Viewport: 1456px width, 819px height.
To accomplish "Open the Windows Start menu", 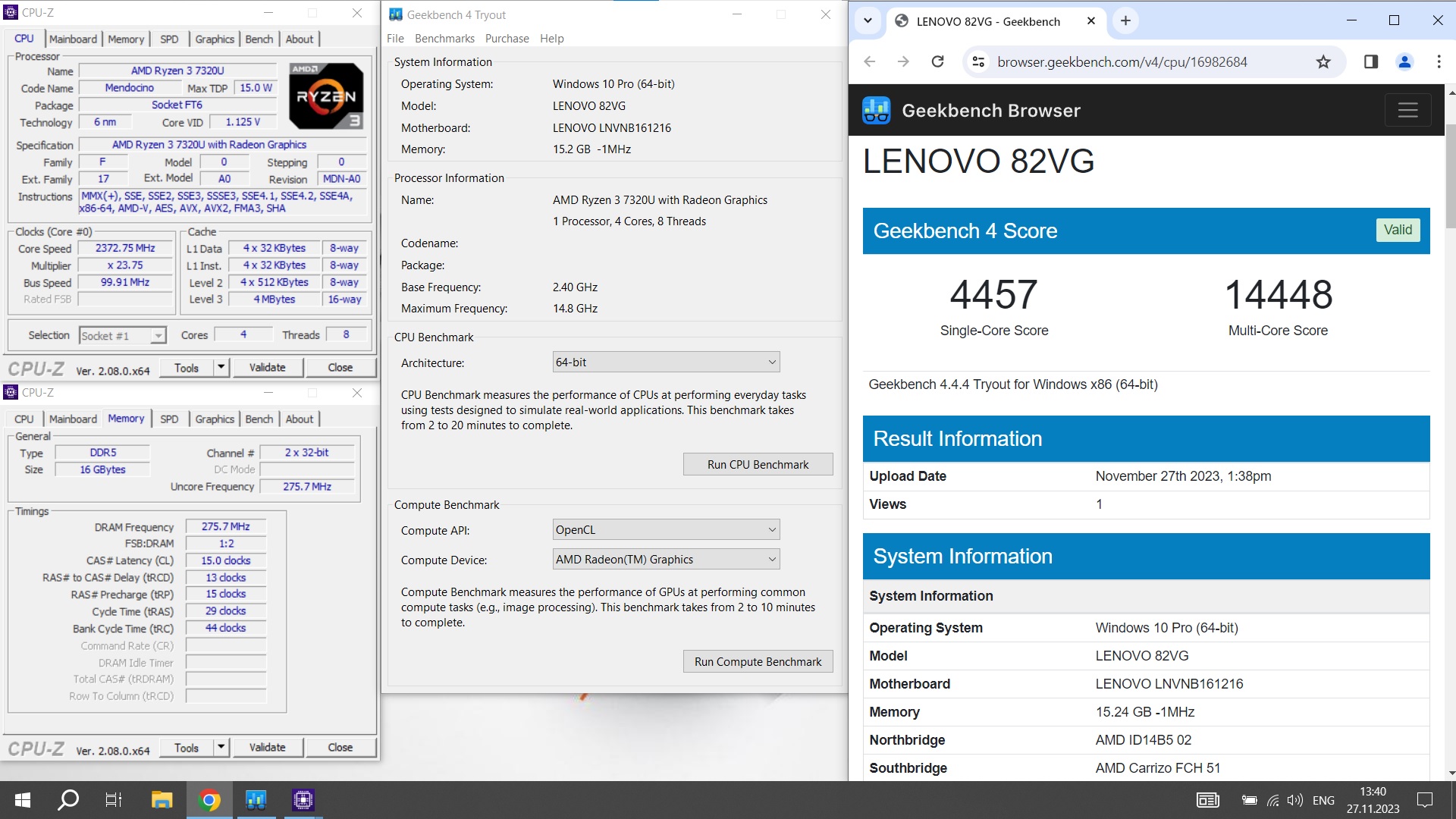I will click(23, 800).
